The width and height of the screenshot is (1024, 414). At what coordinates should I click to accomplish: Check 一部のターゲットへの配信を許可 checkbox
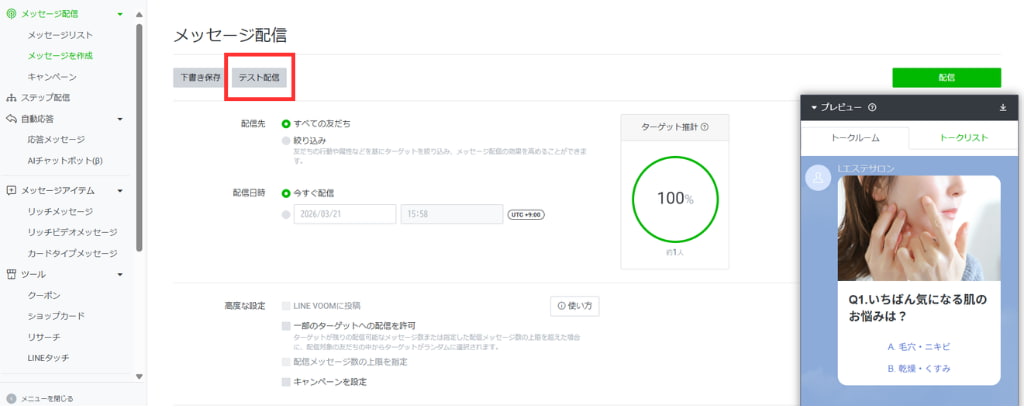(x=286, y=325)
